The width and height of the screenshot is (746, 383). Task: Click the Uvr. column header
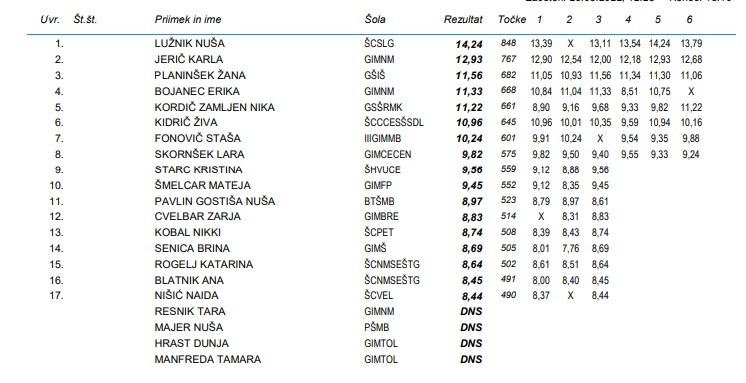click(50, 20)
